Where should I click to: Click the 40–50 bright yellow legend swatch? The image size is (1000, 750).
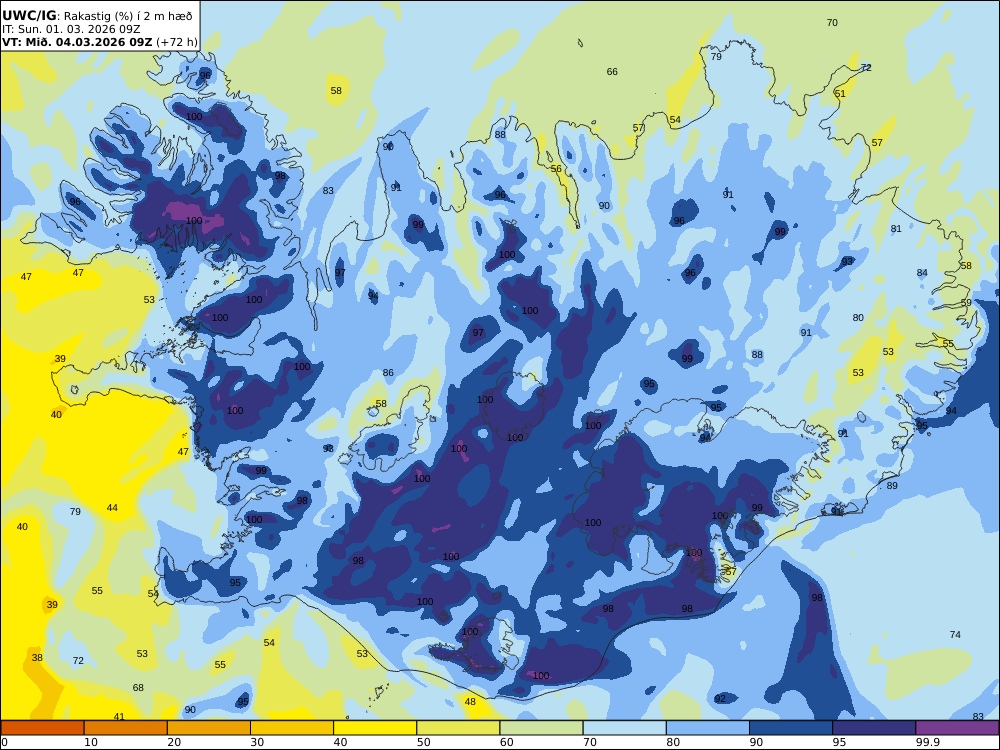[375, 728]
